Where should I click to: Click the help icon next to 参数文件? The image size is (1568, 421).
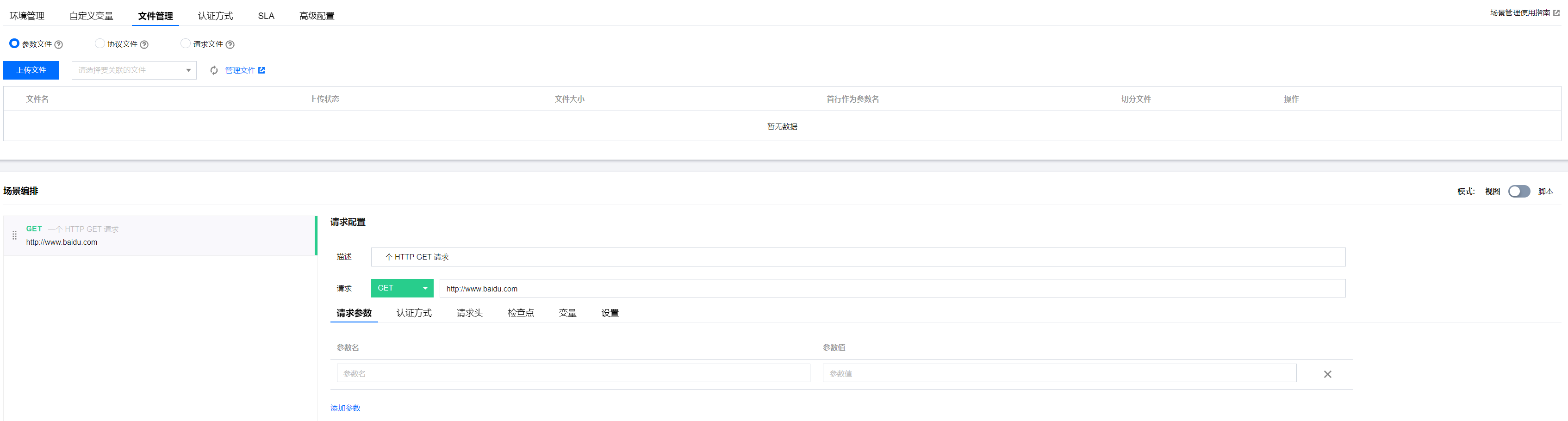58,44
